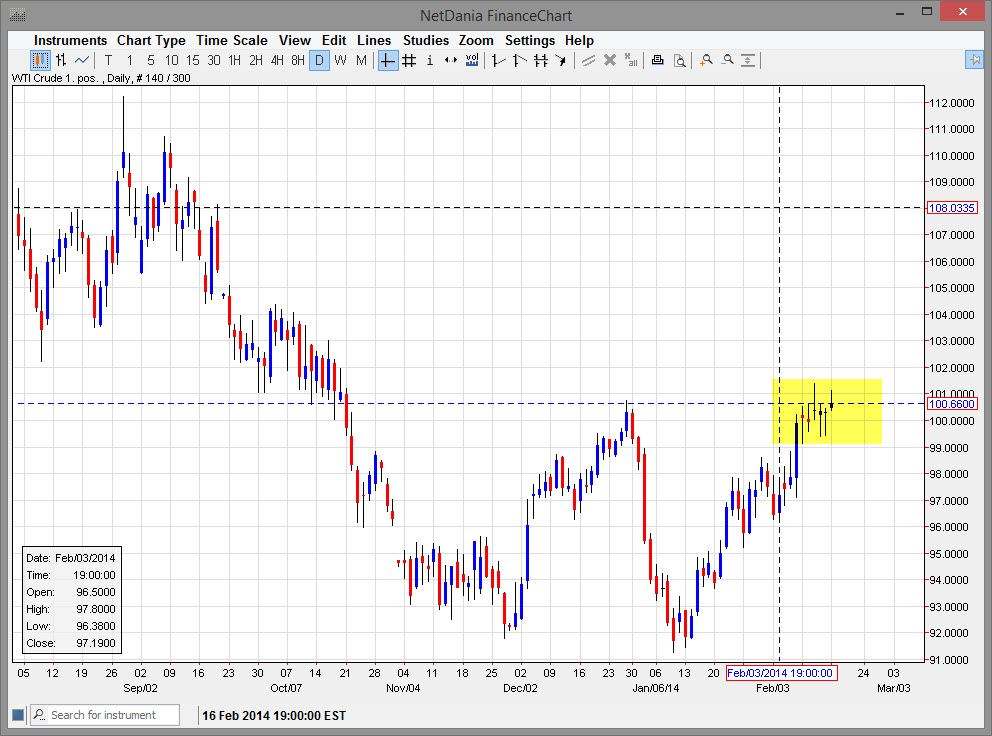Click the chart info icon

[x=429, y=61]
